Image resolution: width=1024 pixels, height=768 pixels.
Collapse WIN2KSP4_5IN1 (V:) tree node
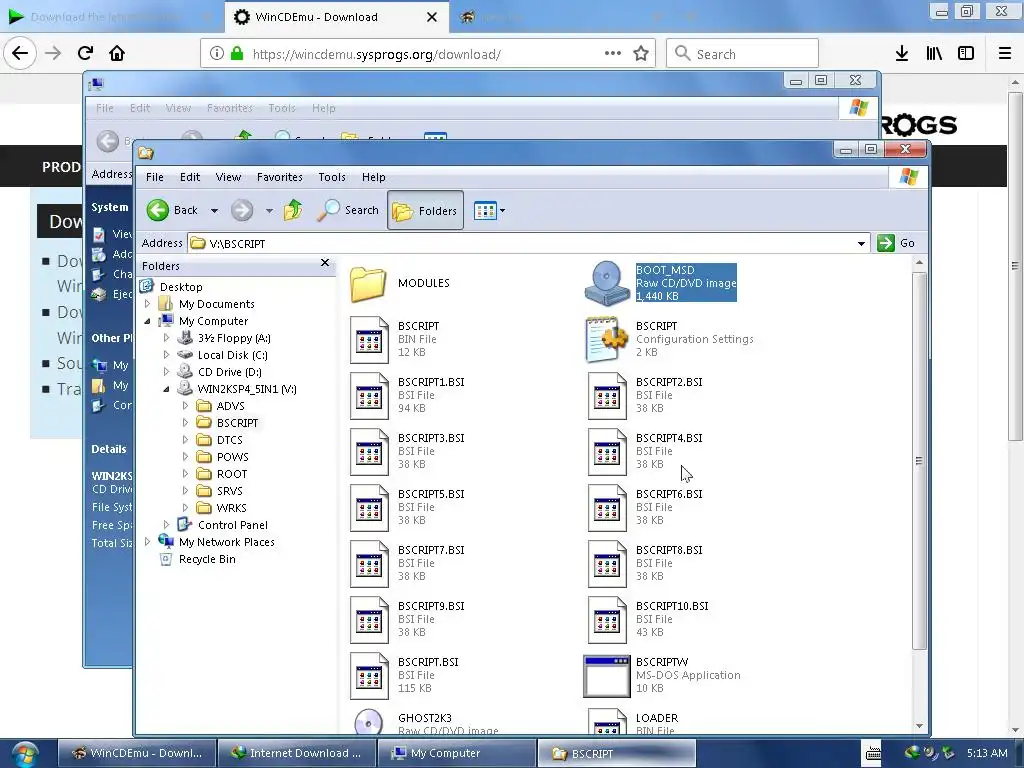[x=166, y=389]
